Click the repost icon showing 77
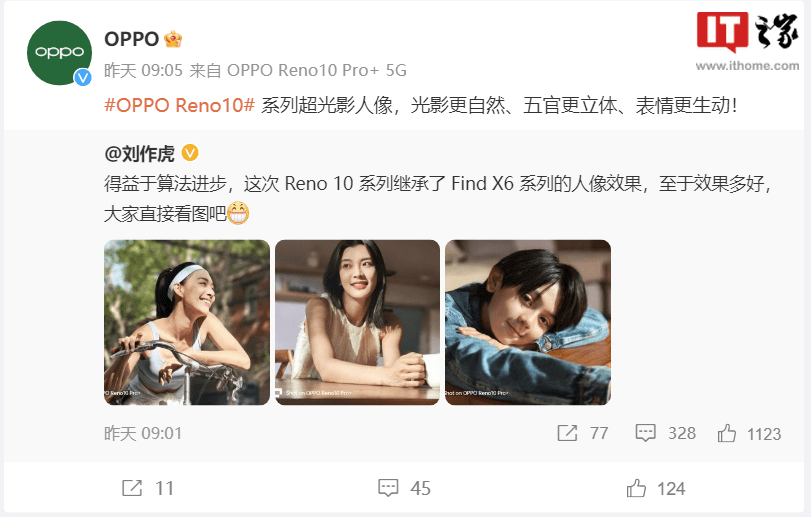Screen dimensions: 811x517 click(567, 433)
